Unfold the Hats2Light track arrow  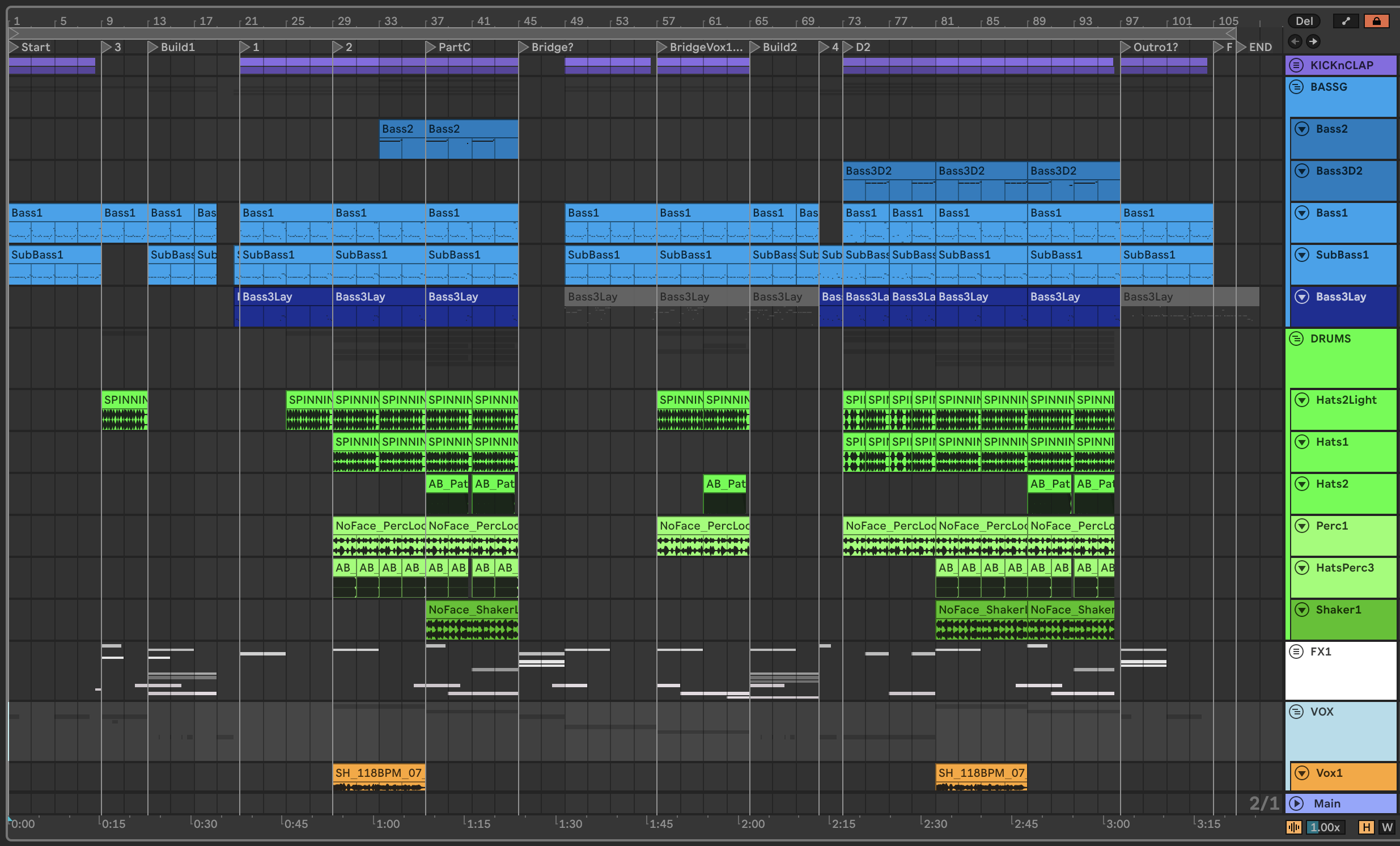click(1302, 400)
